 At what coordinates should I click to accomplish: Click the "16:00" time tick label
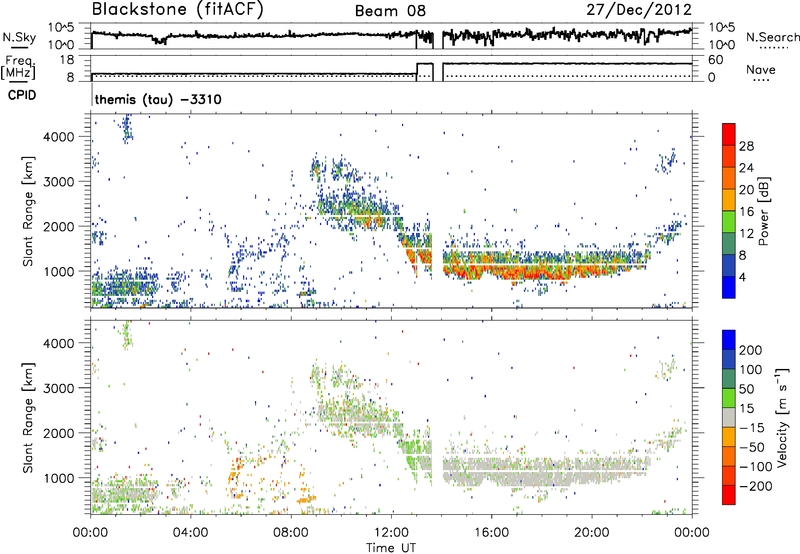[x=491, y=532]
